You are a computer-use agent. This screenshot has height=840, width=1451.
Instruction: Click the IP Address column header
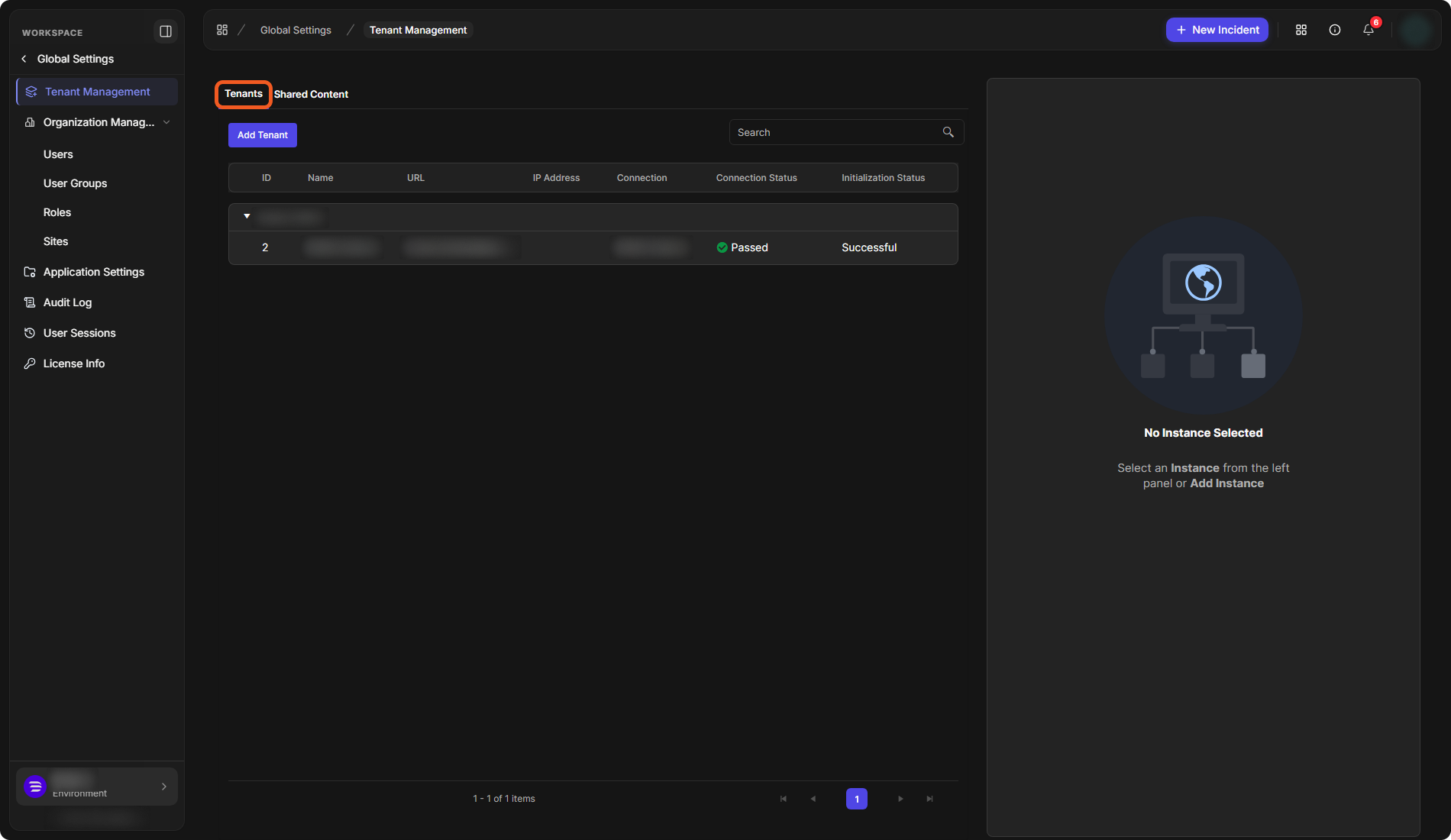point(556,178)
